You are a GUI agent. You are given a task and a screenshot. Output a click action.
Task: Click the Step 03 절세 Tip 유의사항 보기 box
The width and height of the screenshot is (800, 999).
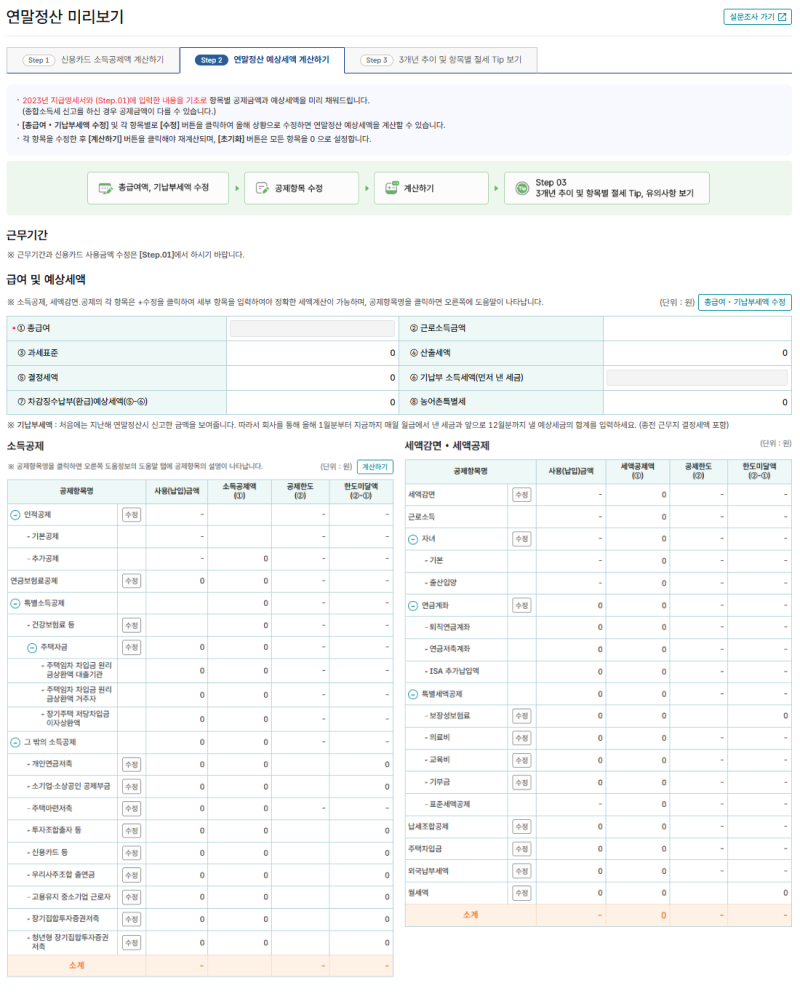click(606, 188)
